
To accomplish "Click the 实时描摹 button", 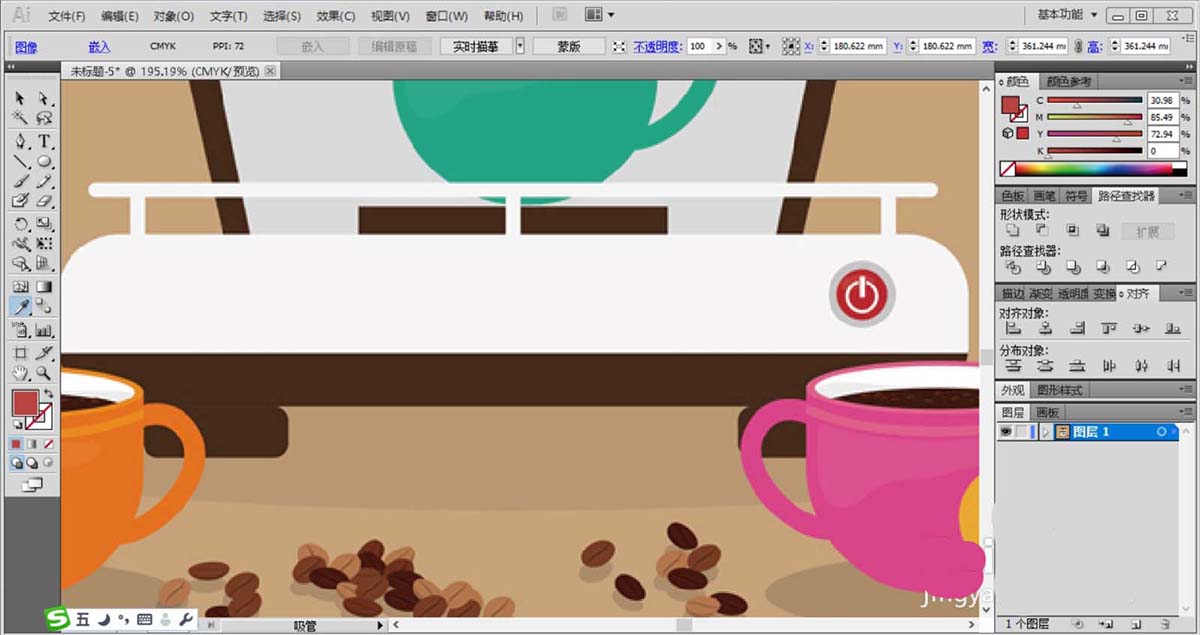I will [x=476, y=47].
